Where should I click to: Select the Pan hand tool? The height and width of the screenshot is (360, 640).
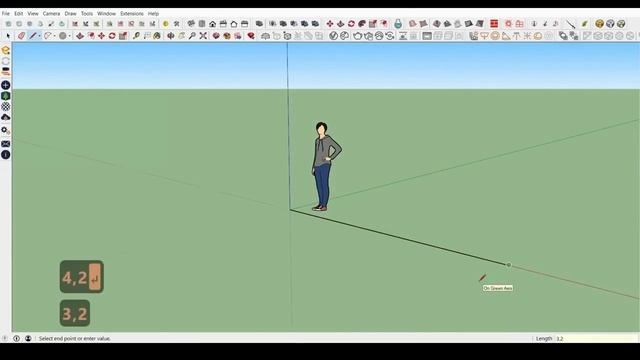click(x=182, y=36)
